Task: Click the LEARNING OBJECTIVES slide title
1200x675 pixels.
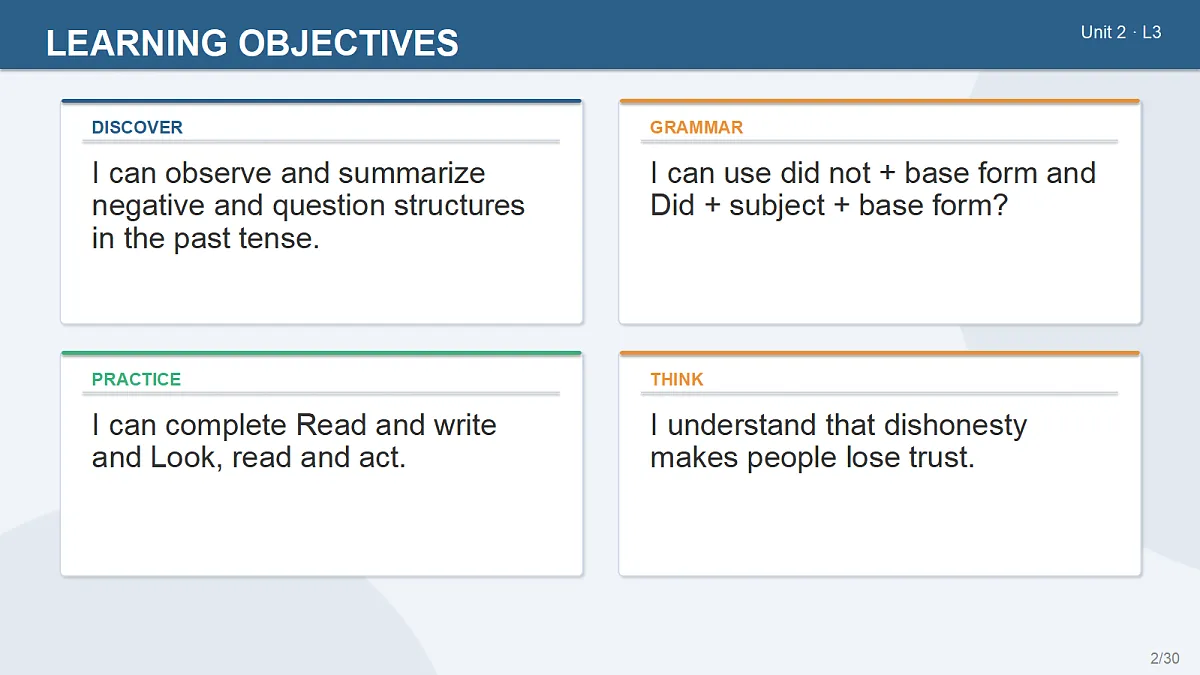Action: pos(252,43)
